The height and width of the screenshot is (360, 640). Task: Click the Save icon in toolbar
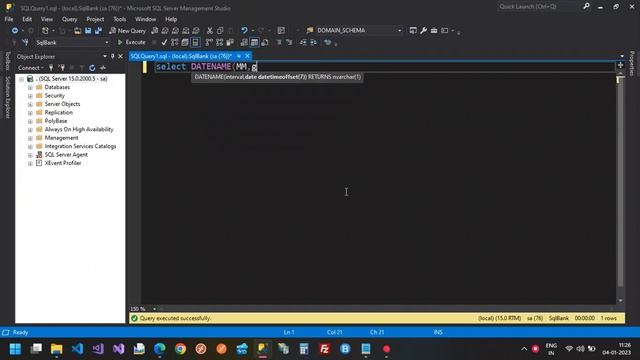(x=88, y=31)
